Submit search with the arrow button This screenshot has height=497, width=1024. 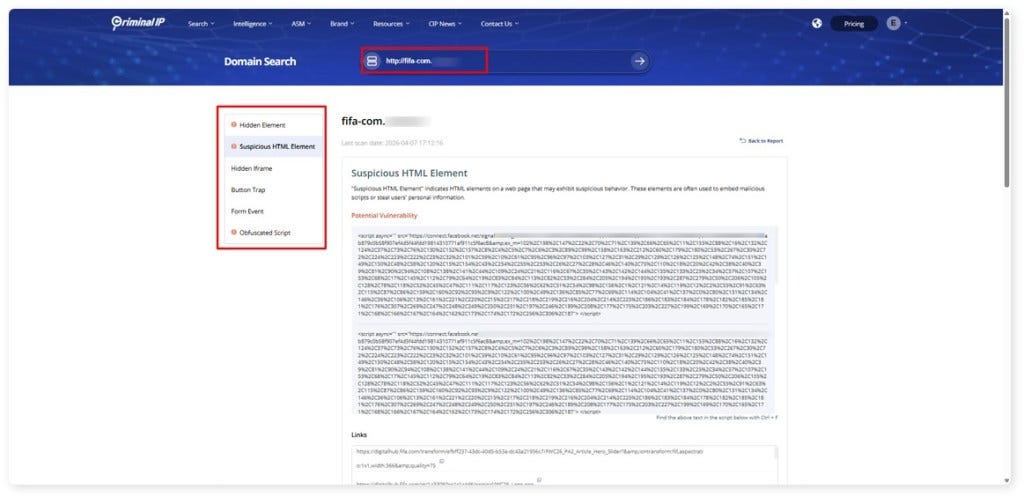(639, 61)
